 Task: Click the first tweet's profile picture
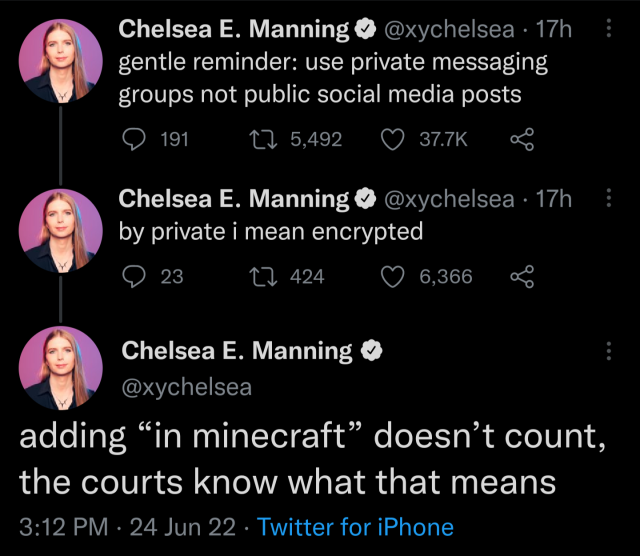coord(61,60)
